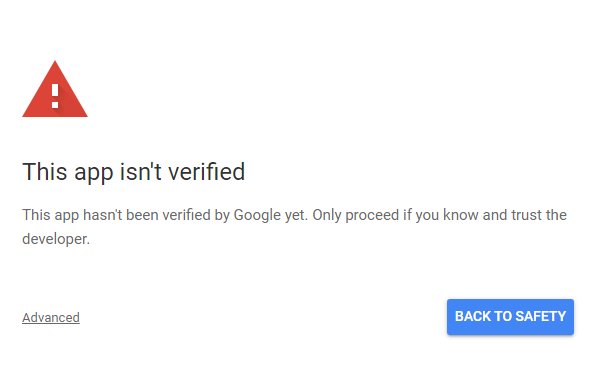Image resolution: width=592 pixels, height=367 pixels.
Task: Click the word "developer." on the second line
Action: pos(56,239)
